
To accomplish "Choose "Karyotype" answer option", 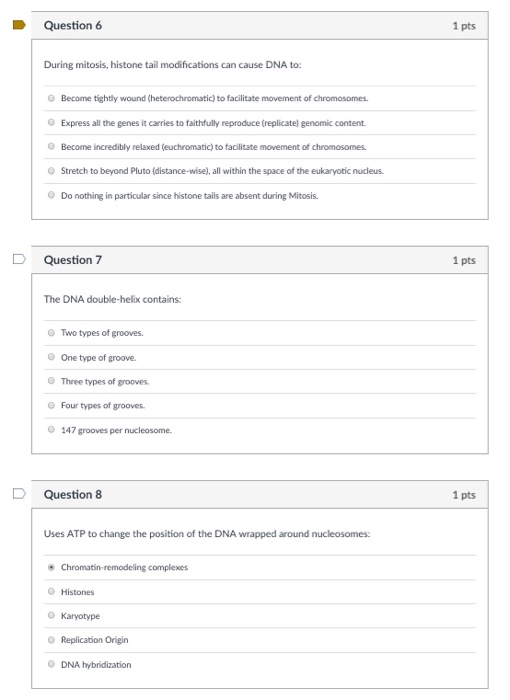I will click(x=51, y=616).
